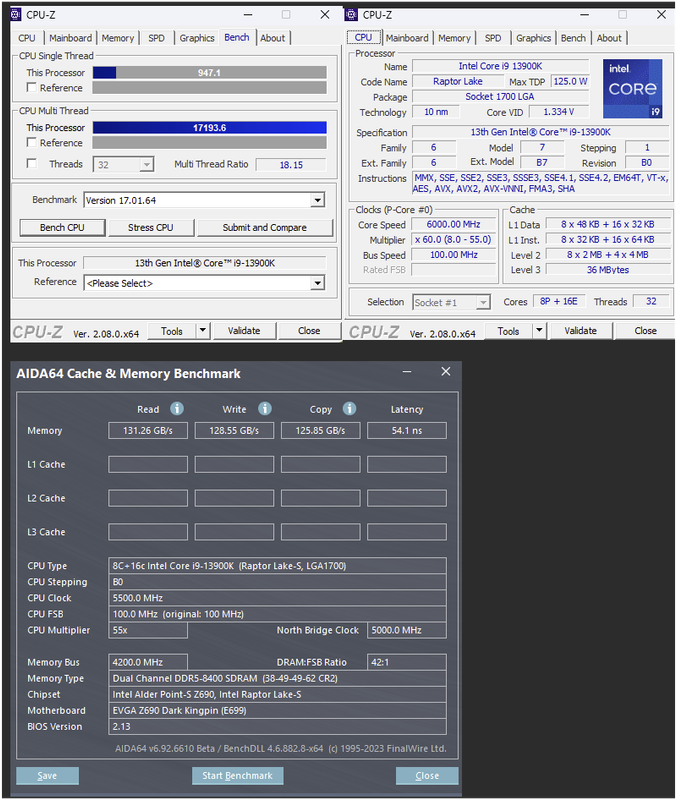The width and height of the screenshot is (677, 800).
Task: Click Memory Write value 128.55 GB/s
Action: coord(234,431)
